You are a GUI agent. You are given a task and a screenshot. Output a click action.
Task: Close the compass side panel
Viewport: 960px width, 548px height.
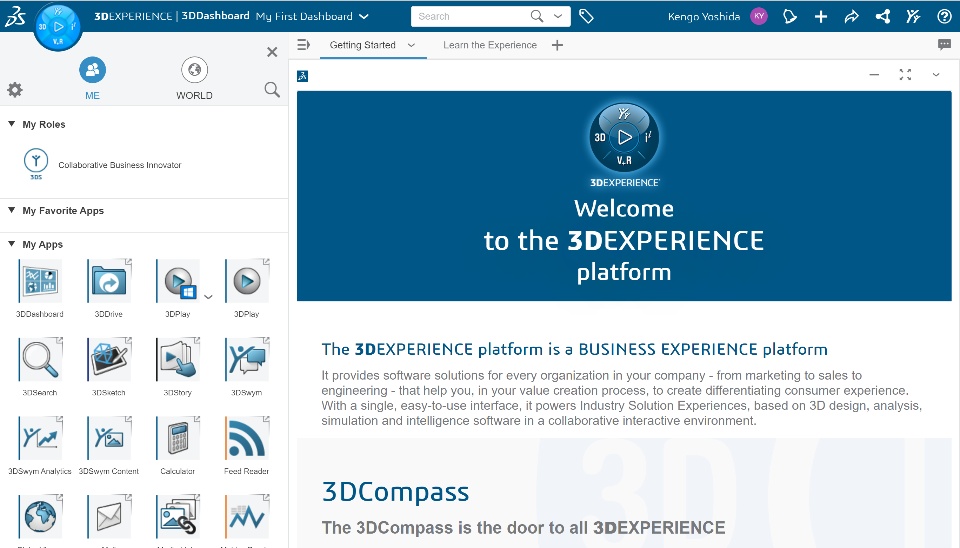point(272,52)
